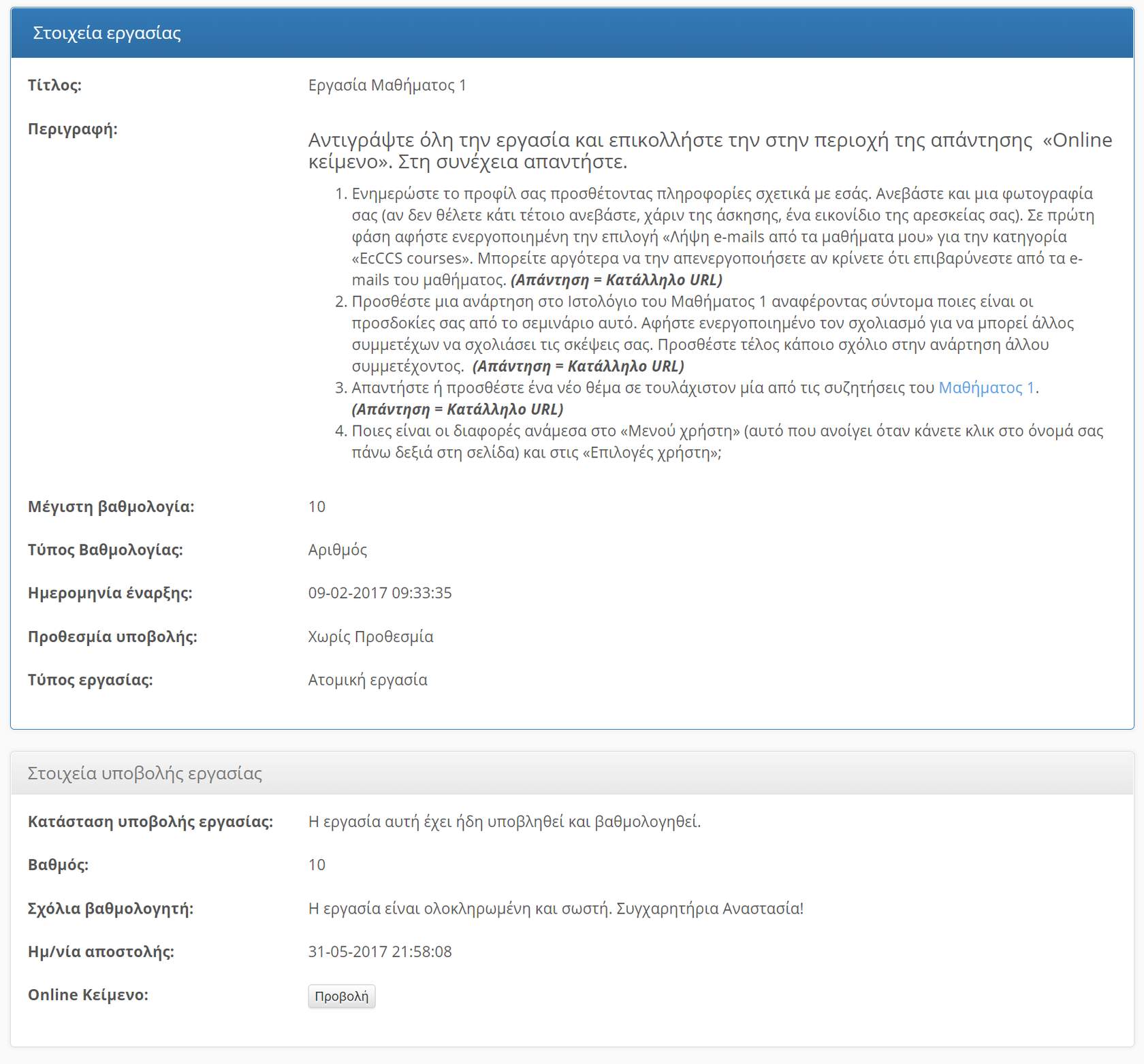Click the description heading starting with Αντιγράψτε
Image resolution: width=1144 pixels, height=1064 pixels.
[x=708, y=150]
